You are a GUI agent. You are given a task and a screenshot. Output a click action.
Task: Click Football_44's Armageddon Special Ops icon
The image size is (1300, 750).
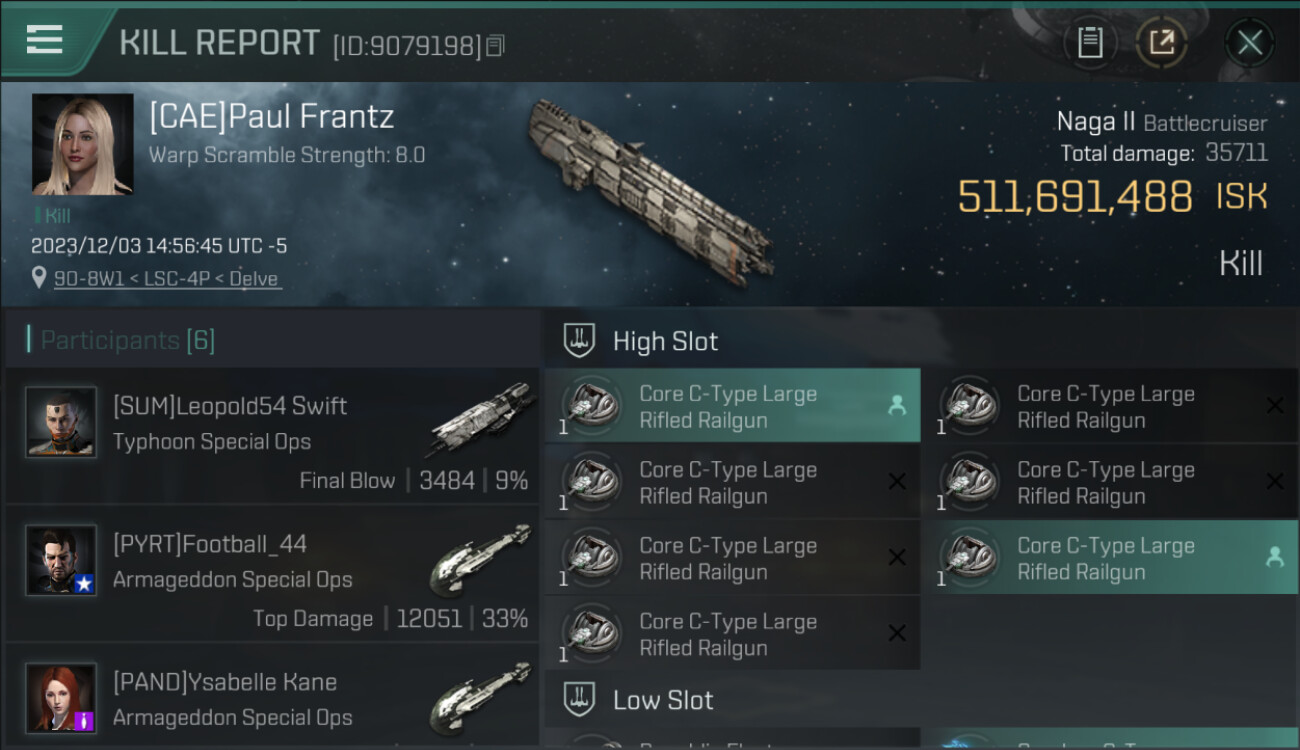tap(481, 557)
